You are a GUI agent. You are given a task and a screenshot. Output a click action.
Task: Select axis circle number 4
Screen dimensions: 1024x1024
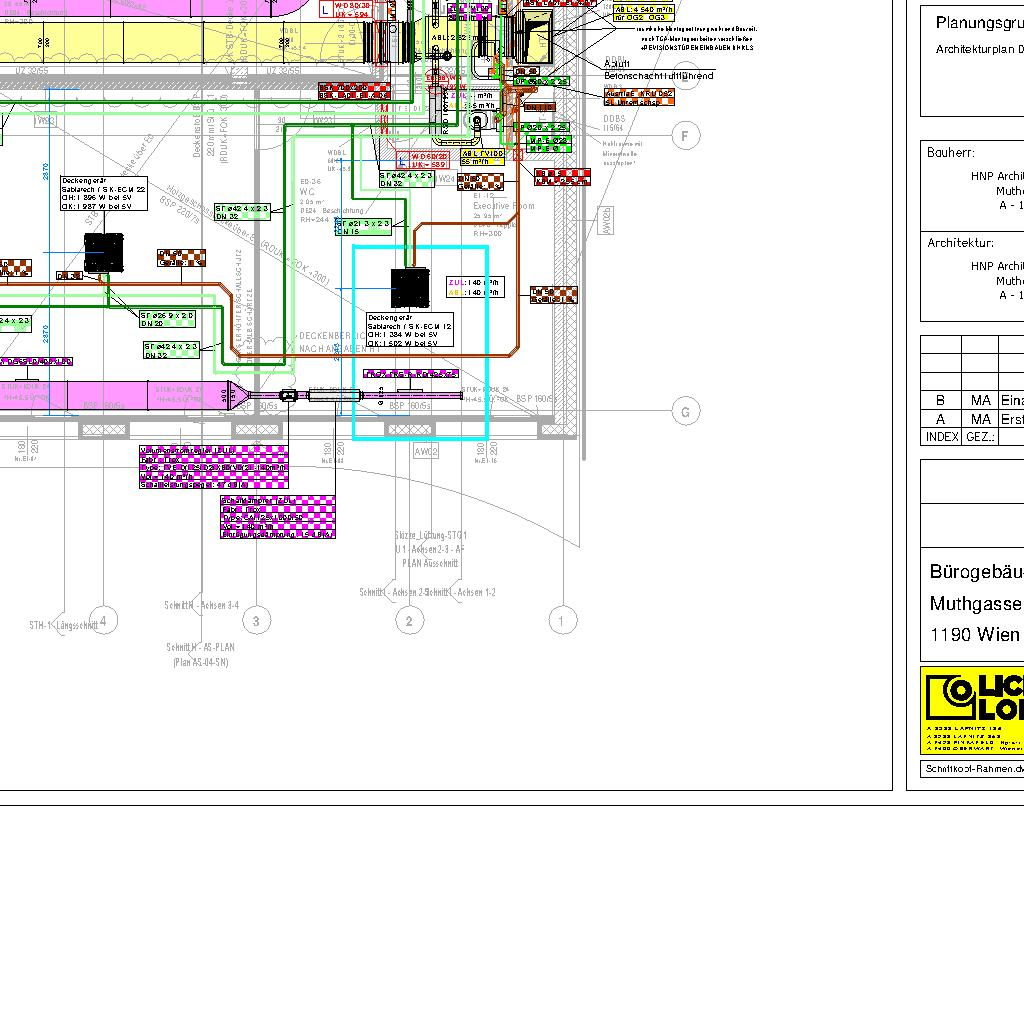(103, 621)
